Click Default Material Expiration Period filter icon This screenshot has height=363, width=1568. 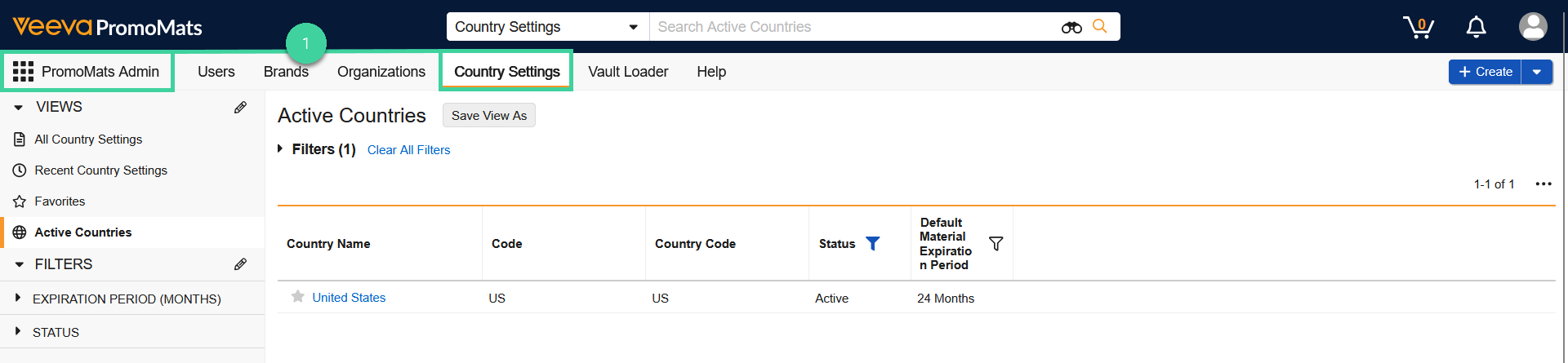pos(996,244)
